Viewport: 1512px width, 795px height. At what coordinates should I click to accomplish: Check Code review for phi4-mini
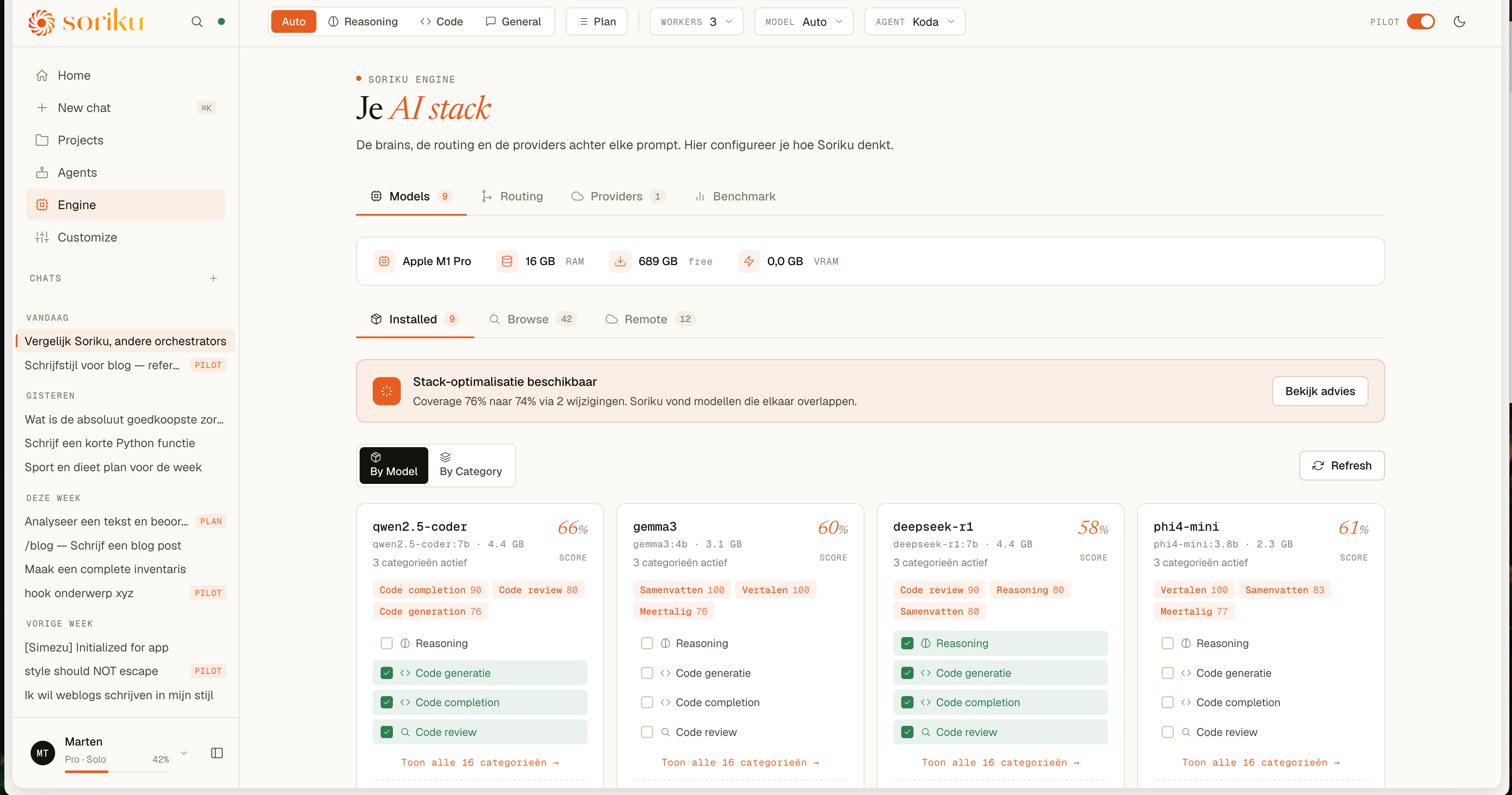click(1167, 732)
